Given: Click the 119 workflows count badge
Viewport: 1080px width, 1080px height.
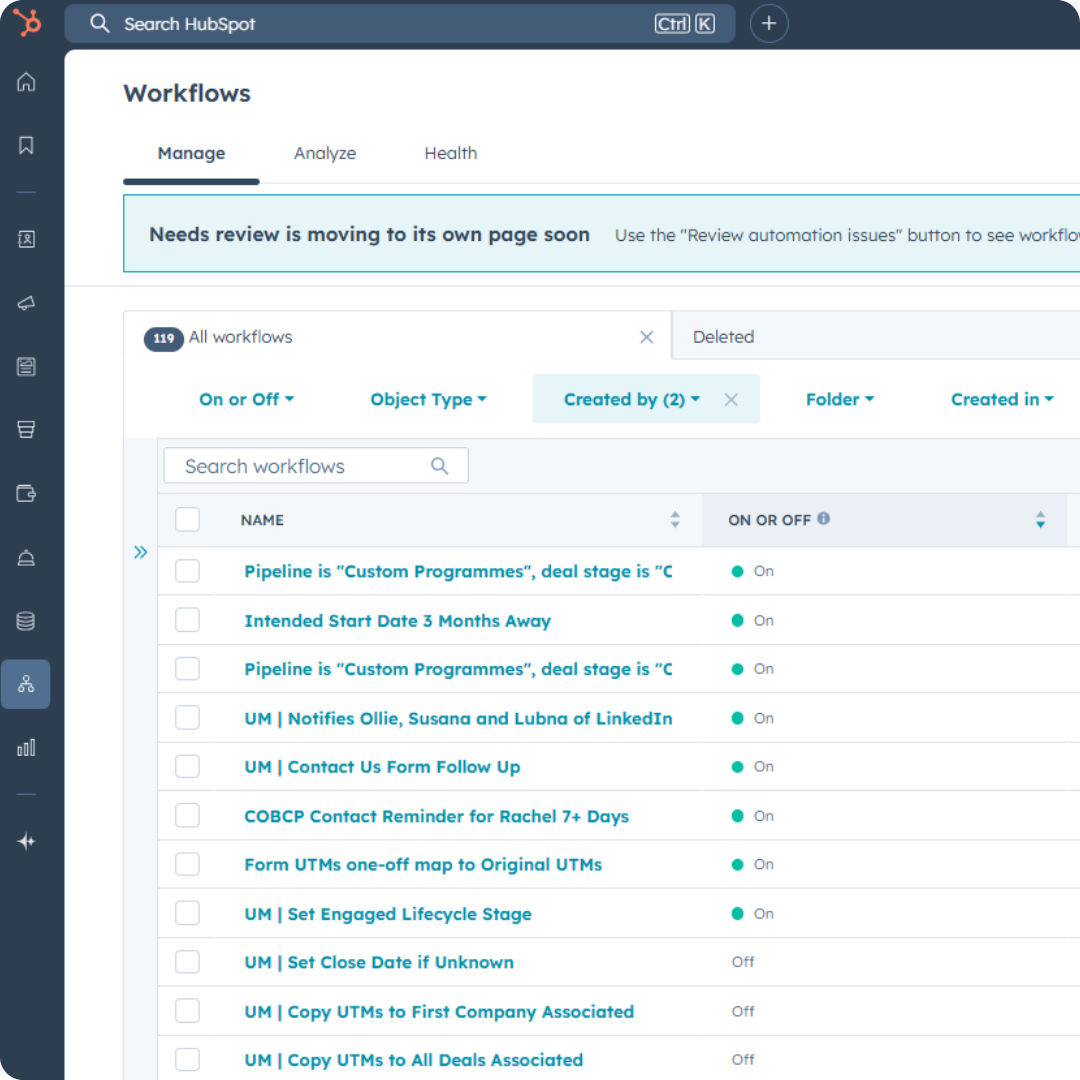Looking at the screenshot, I should point(163,338).
